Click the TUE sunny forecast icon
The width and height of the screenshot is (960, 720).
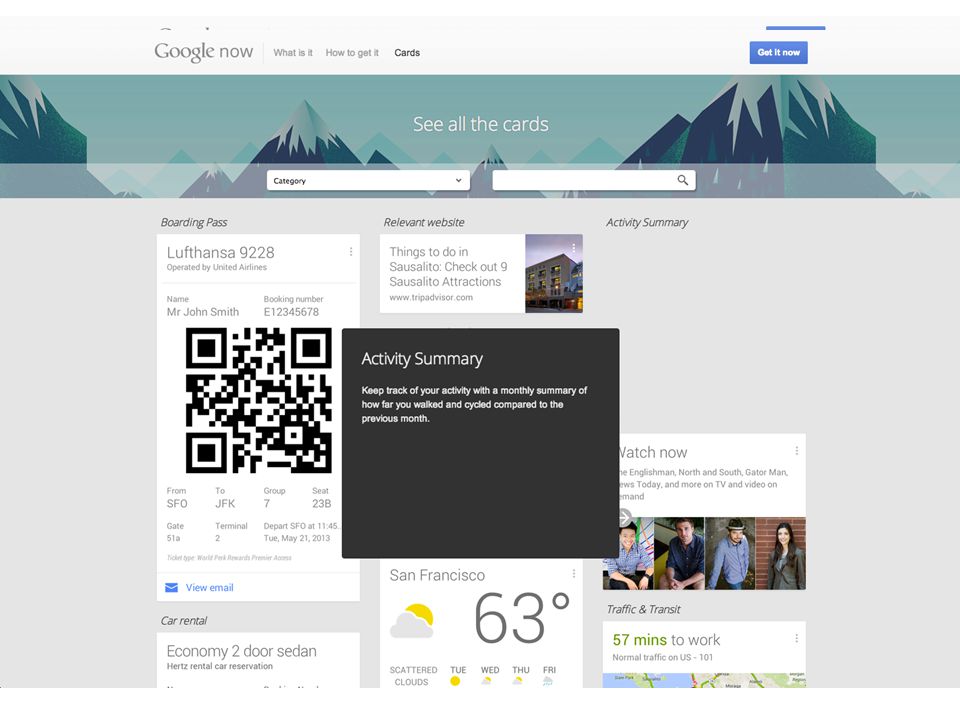pos(455,681)
